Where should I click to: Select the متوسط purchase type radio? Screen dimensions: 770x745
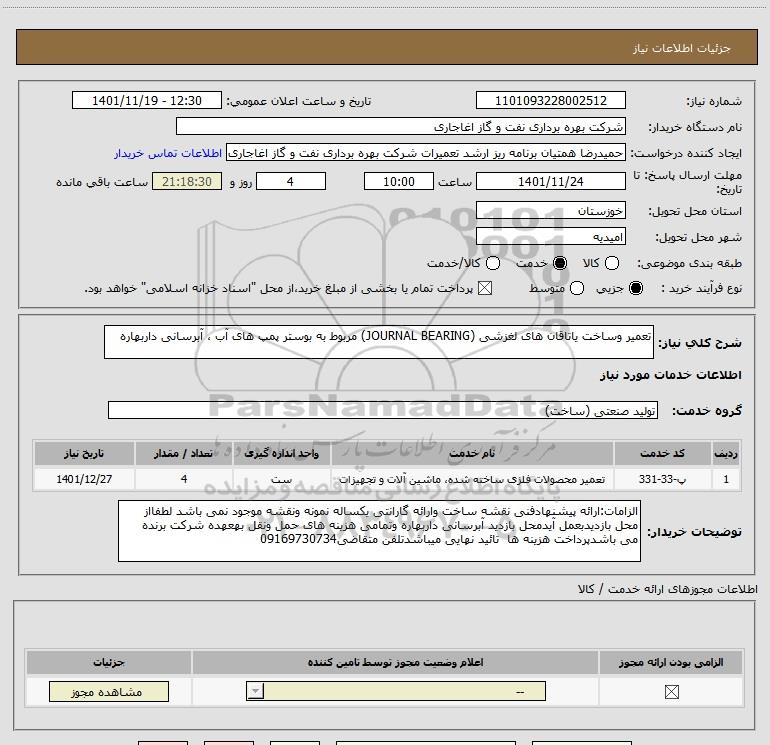[577, 288]
